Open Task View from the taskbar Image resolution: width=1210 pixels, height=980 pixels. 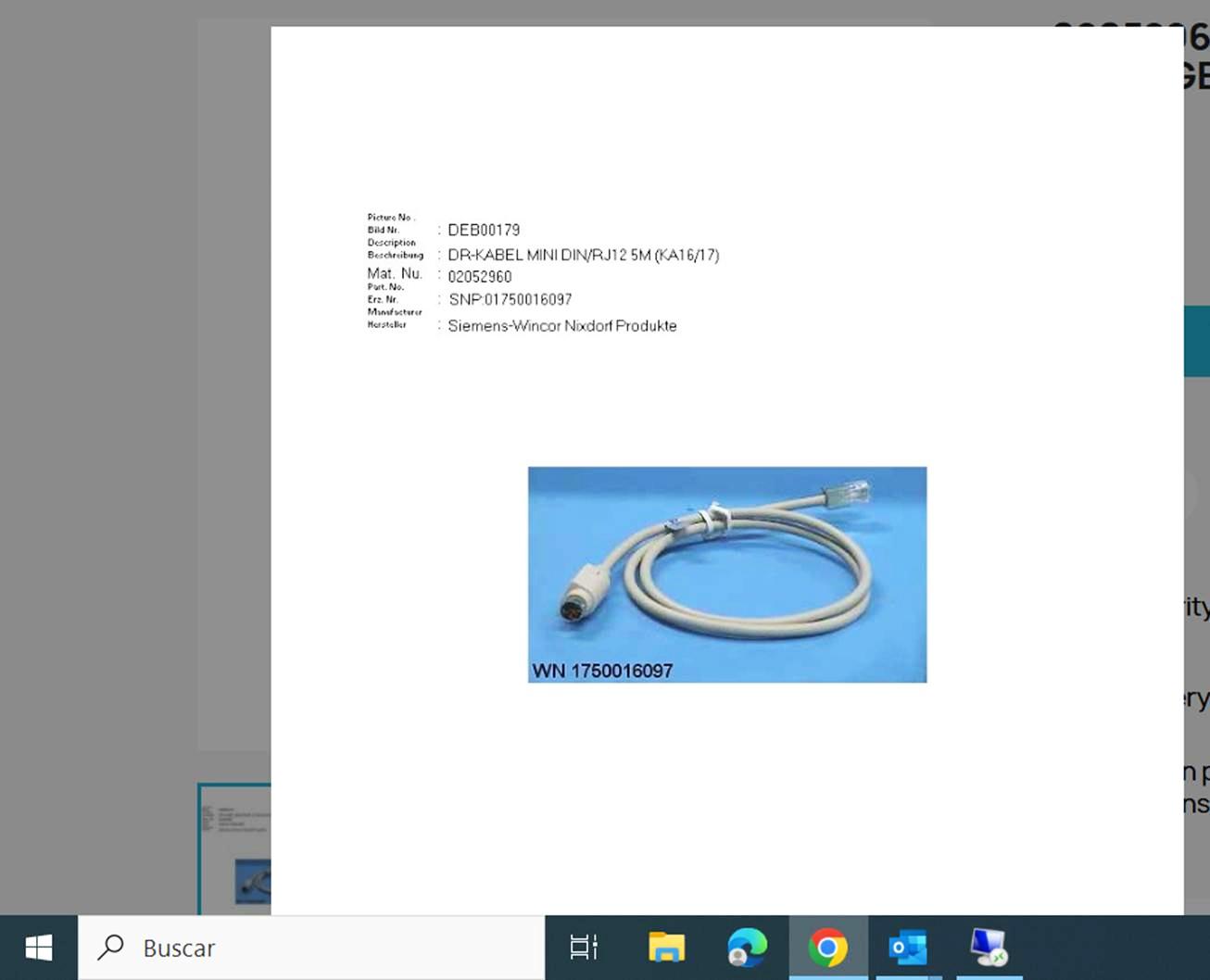pyautogui.click(x=583, y=947)
